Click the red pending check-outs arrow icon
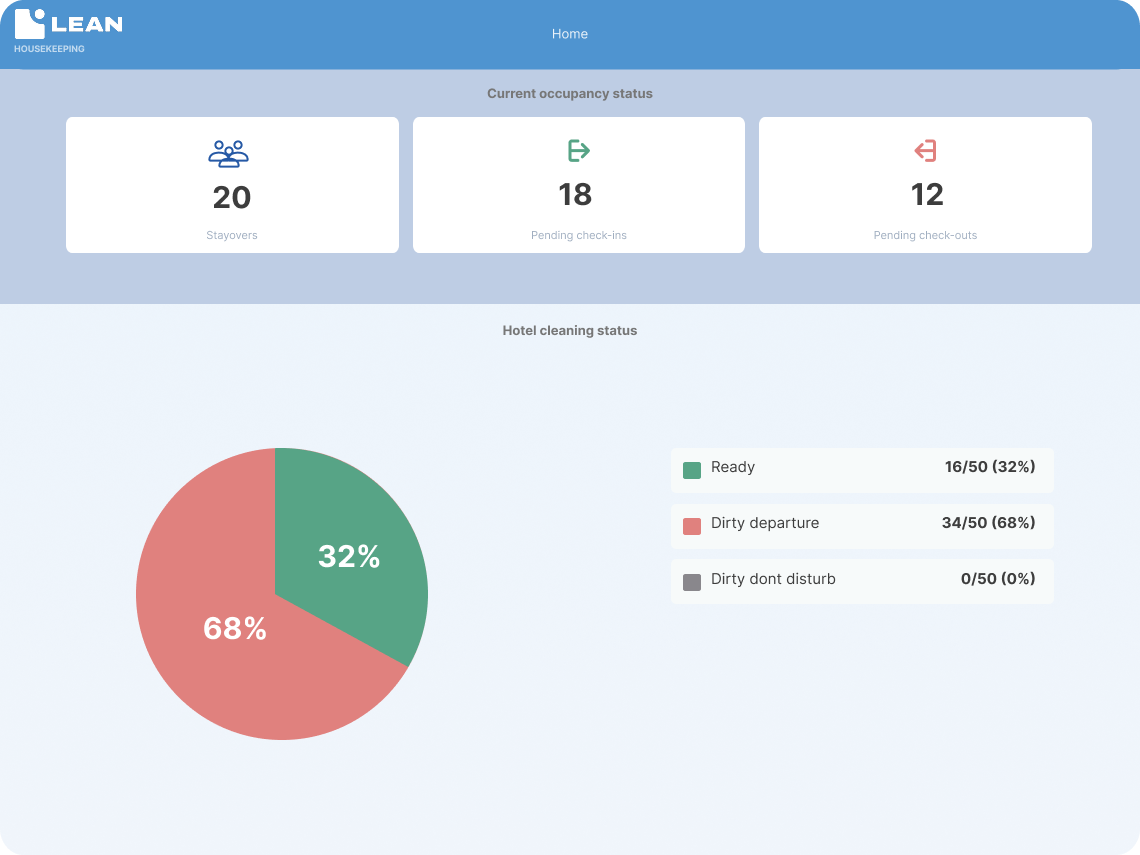This screenshot has width=1140, height=855. 925,151
